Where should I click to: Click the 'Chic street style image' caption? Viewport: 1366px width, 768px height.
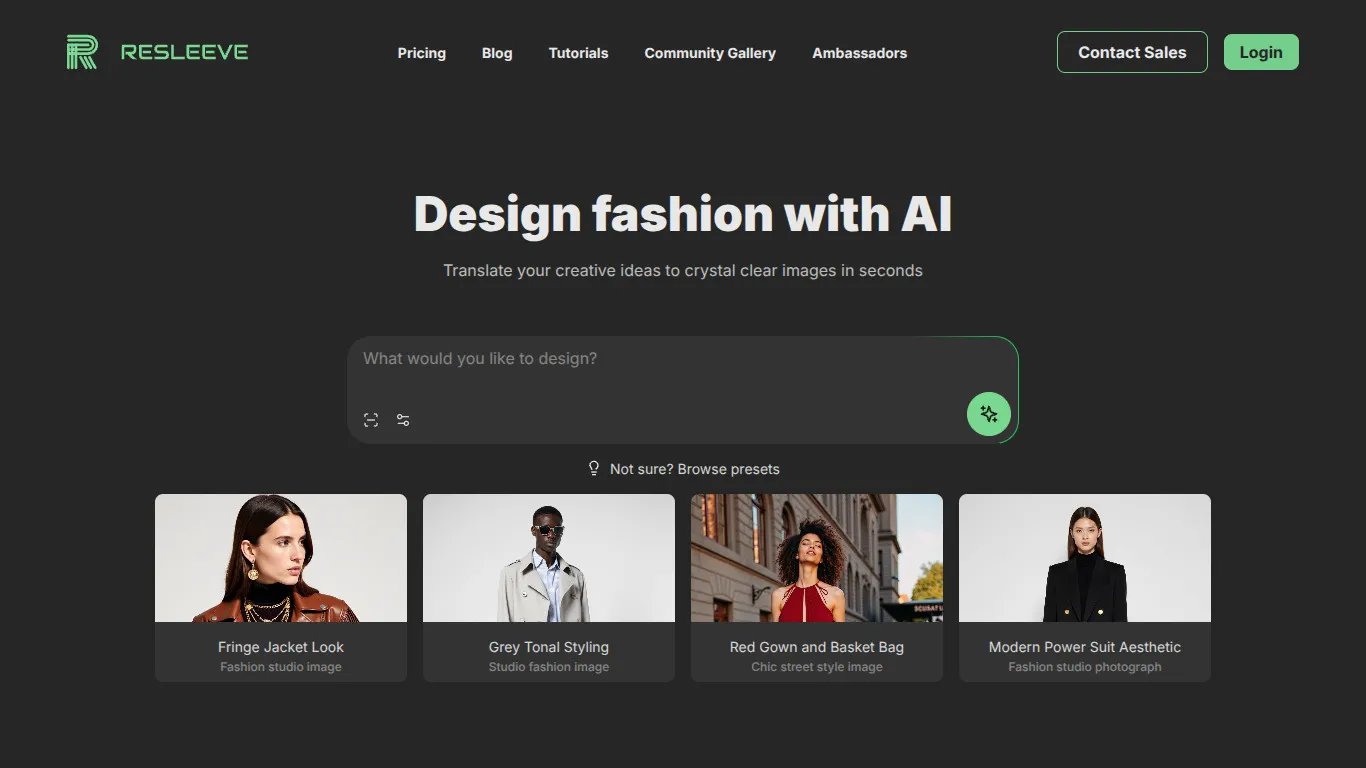[817, 667]
